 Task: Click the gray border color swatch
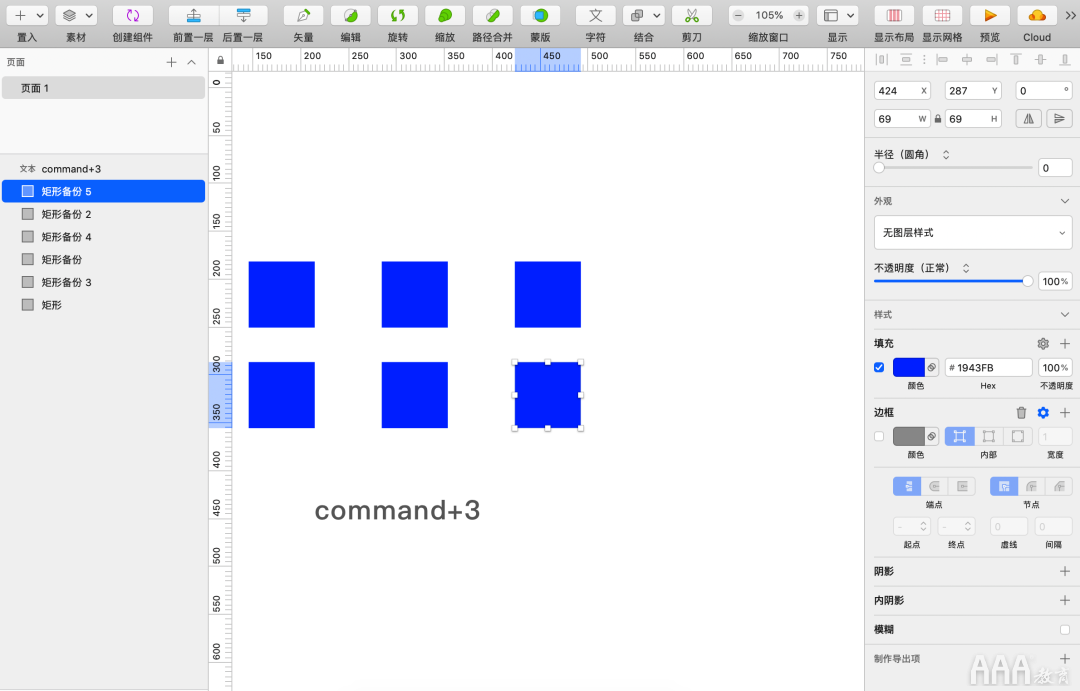coord(908,436)
